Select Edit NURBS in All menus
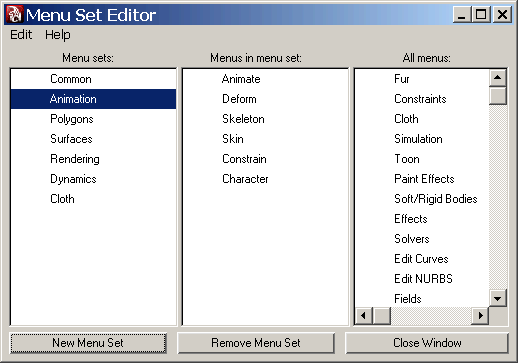 [x=422, y=279]
